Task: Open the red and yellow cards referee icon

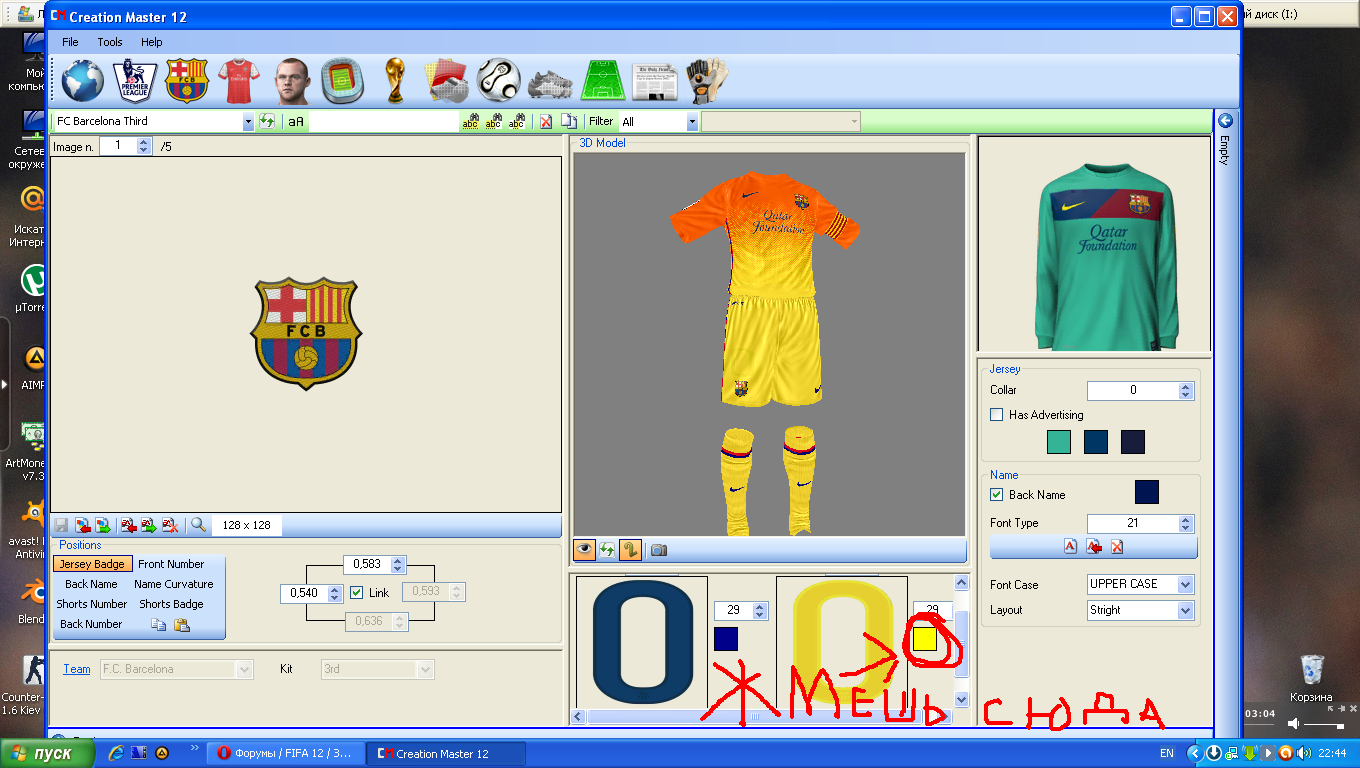Action: [448, 80]
